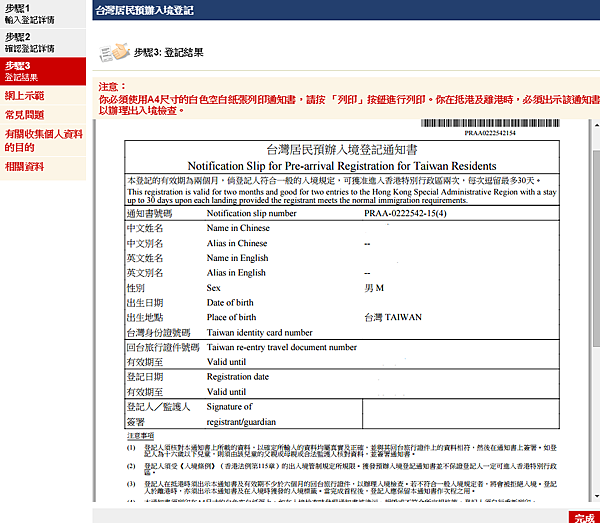The image size is (600, 523).
Task: Click the 'Registration date' label
Action: point(238,377)
